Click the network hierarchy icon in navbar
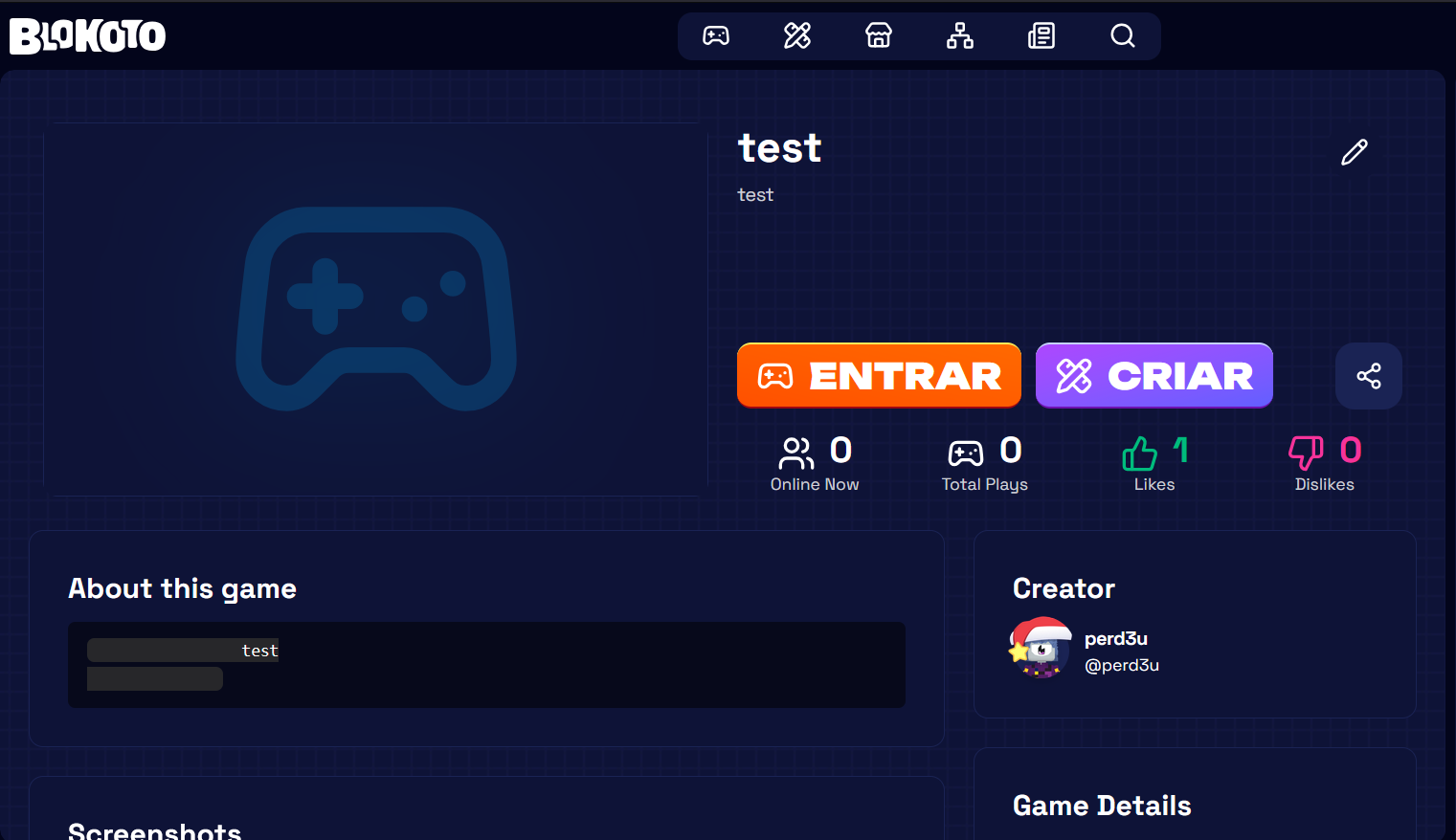 tap(959, 36)
